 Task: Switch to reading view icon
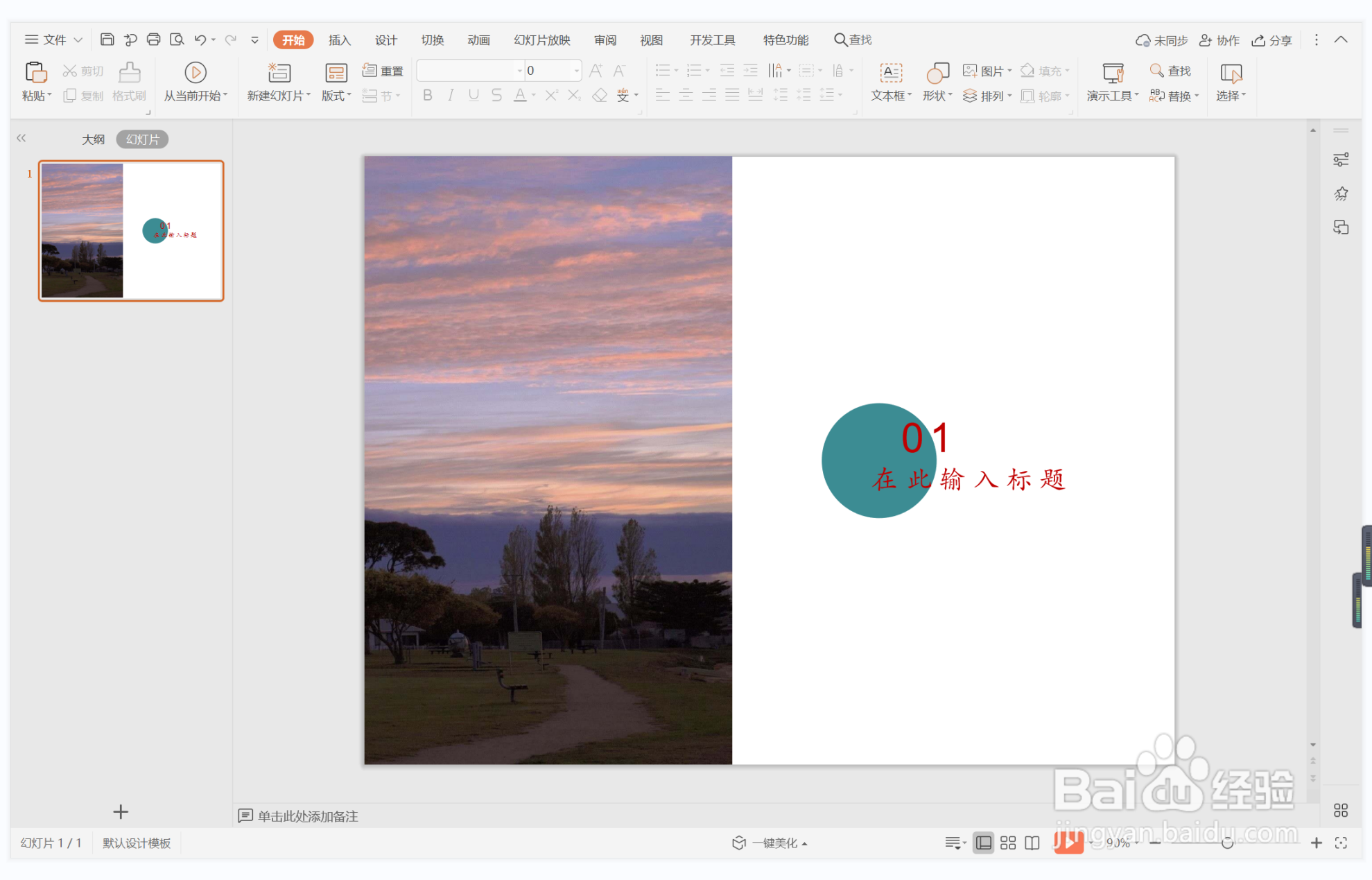pos(1032,843)
